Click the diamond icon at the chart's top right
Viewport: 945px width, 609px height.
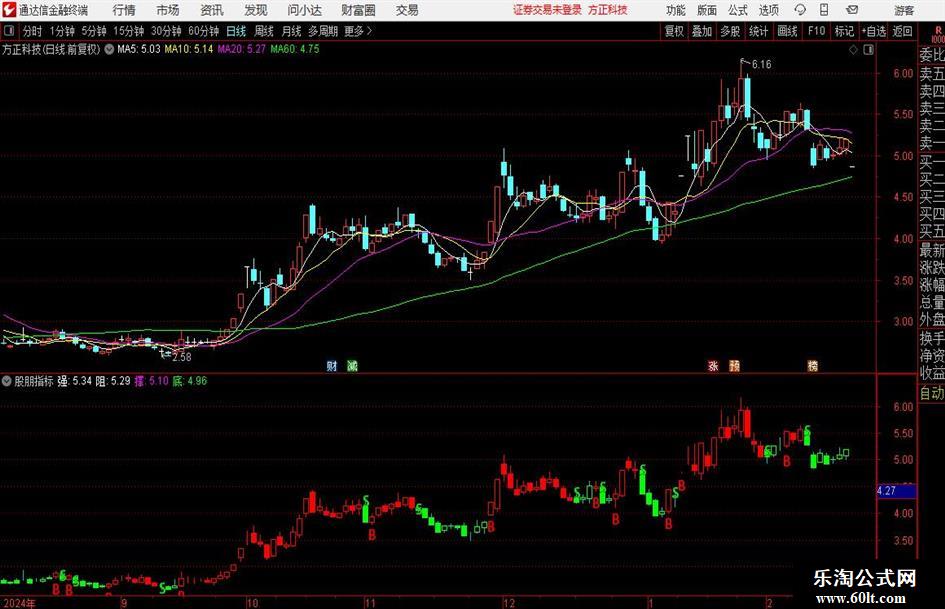(x=853, y=50)
